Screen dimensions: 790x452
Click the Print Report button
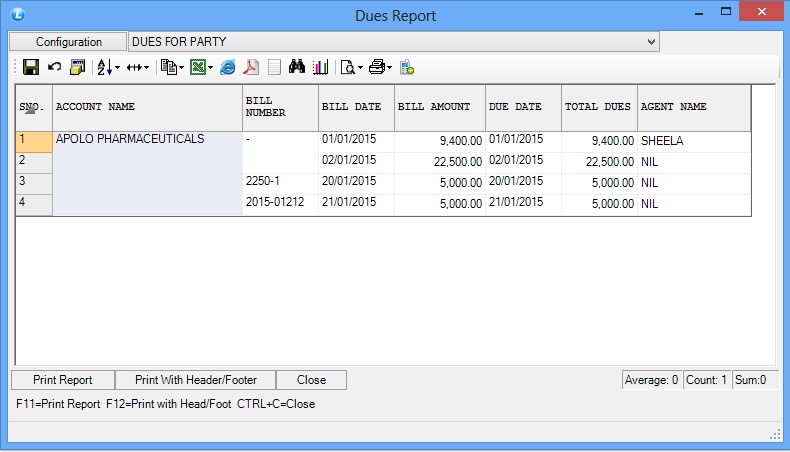tap(62, 380)
